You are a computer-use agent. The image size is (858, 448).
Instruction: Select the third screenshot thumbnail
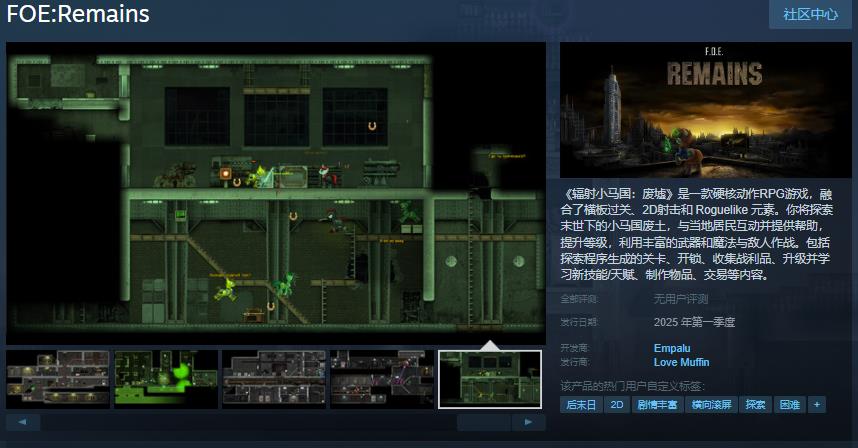tap(274, 379)
